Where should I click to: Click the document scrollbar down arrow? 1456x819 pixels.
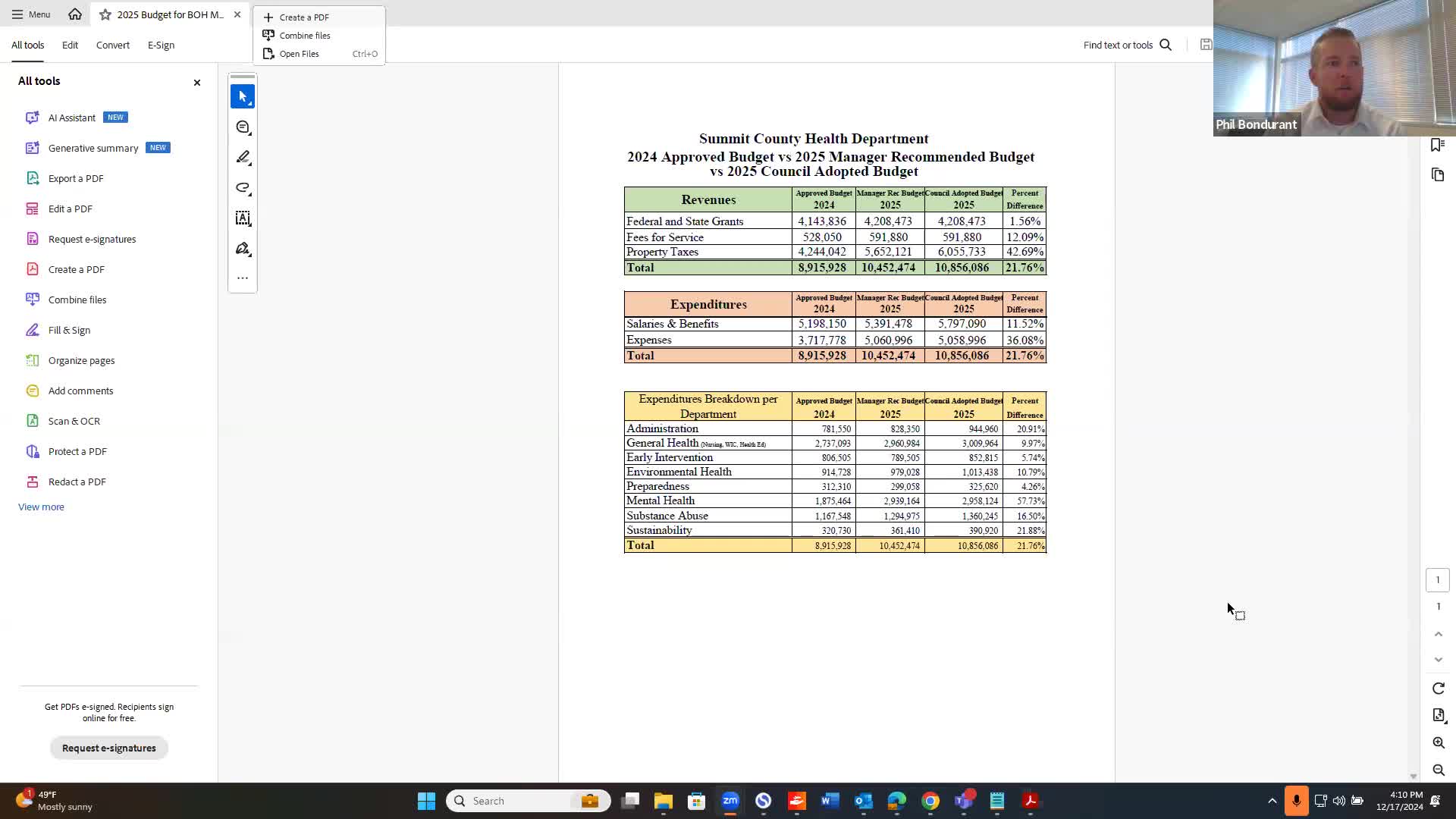1413,777
